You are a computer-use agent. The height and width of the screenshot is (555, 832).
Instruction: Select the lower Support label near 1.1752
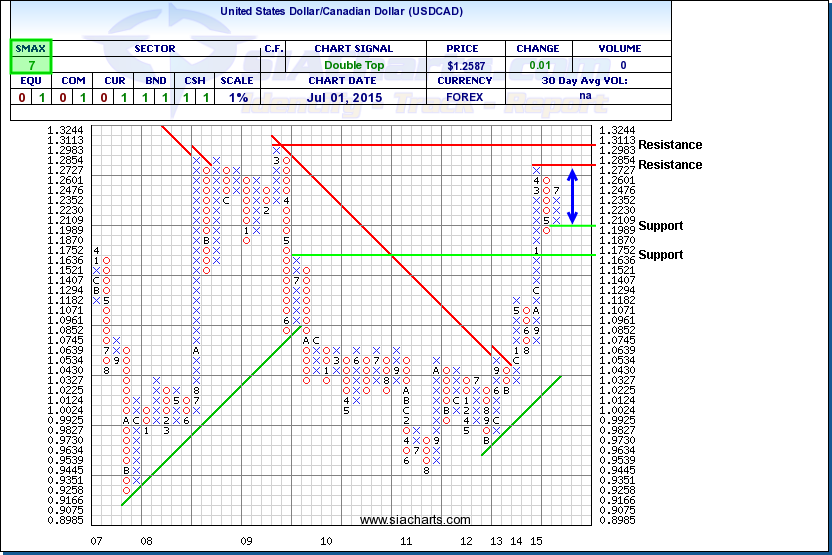pos(661,255)
